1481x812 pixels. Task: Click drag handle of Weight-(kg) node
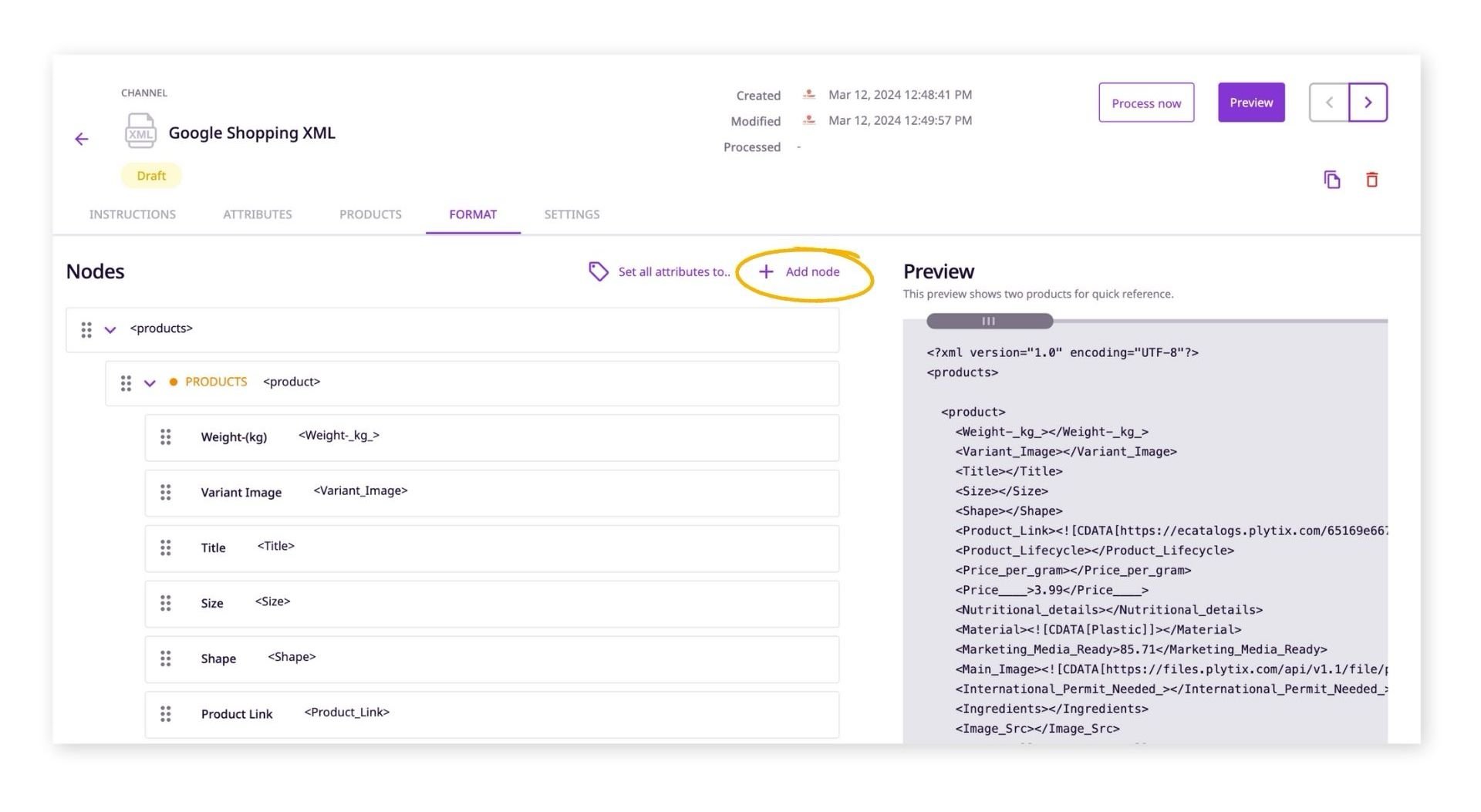pos(165,437)
